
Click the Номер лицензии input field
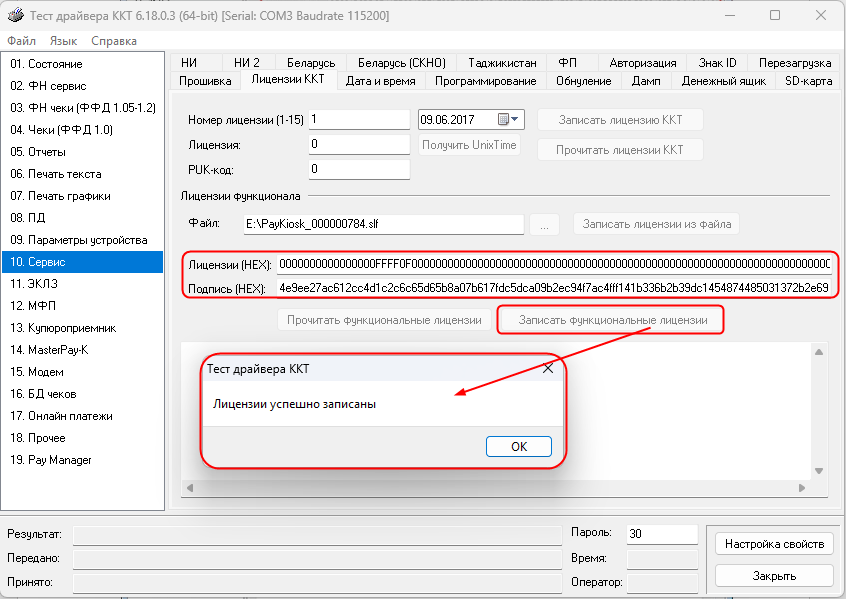[x=358, y=119]
